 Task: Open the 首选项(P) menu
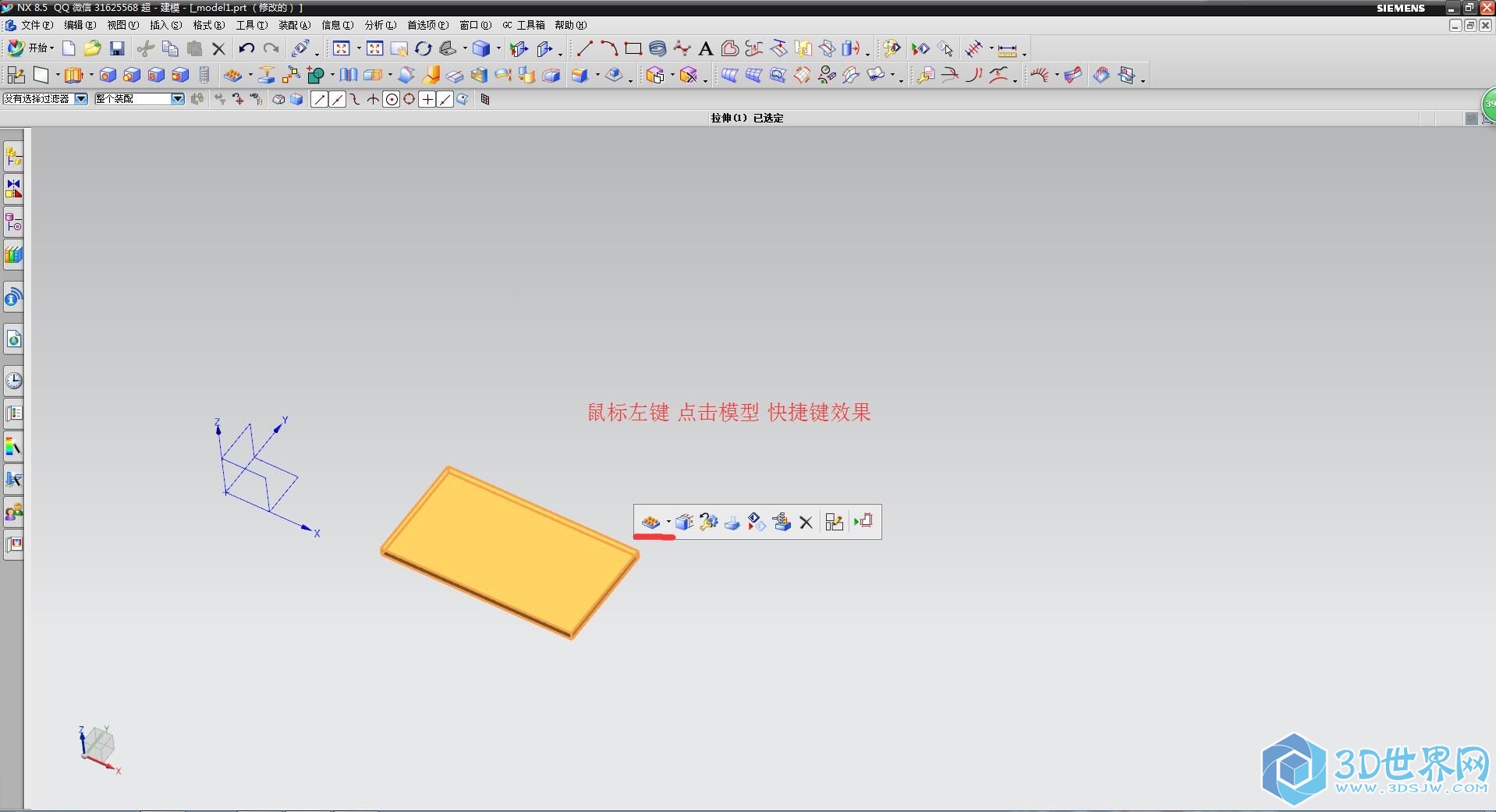coord(427,25)
